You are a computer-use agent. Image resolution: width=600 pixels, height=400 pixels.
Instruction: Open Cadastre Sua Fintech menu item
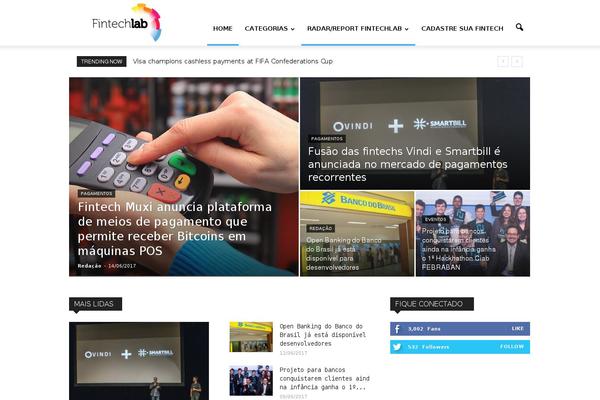pos(462,29)
